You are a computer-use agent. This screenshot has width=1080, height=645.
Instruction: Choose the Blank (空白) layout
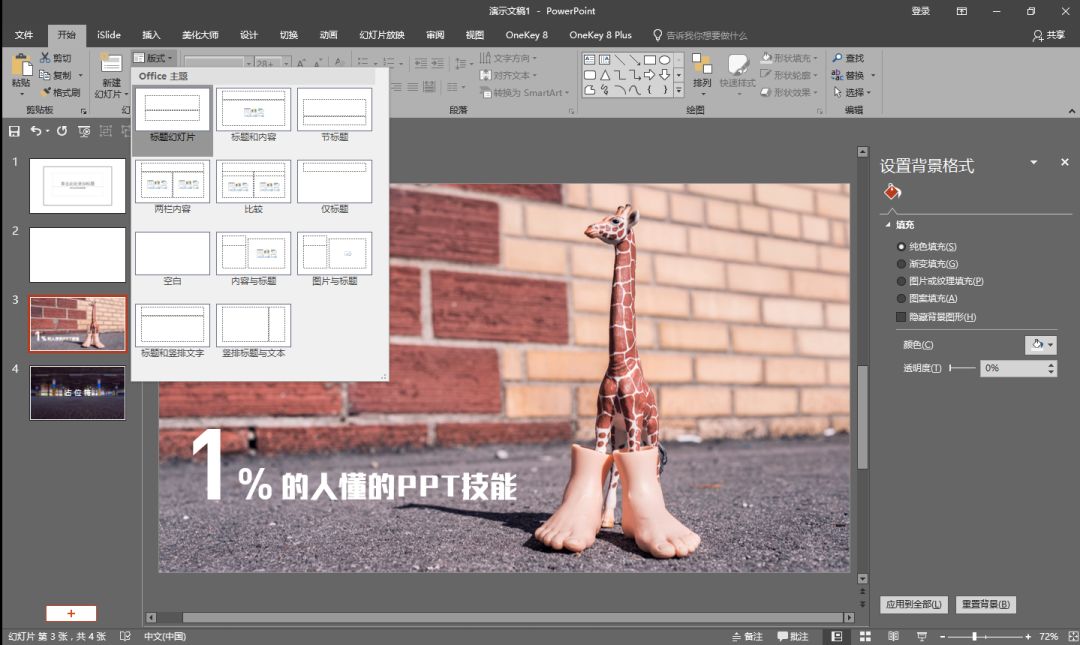(x=172, y=258)
